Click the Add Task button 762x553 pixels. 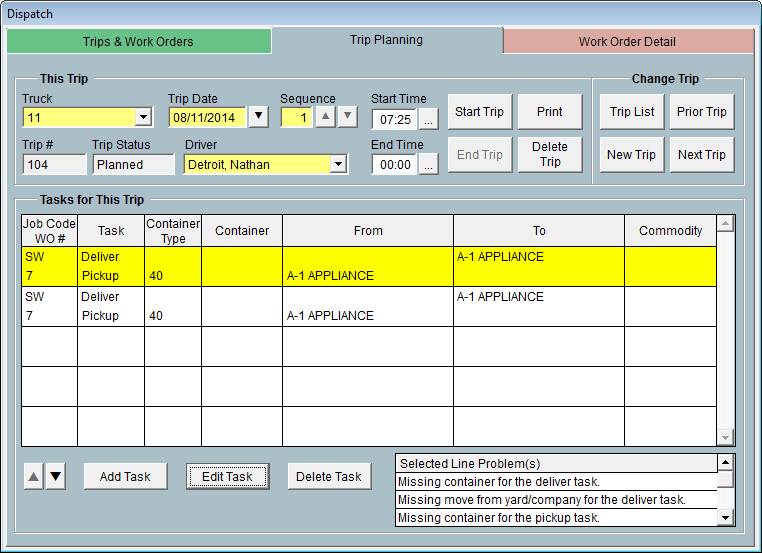point(125,476)
